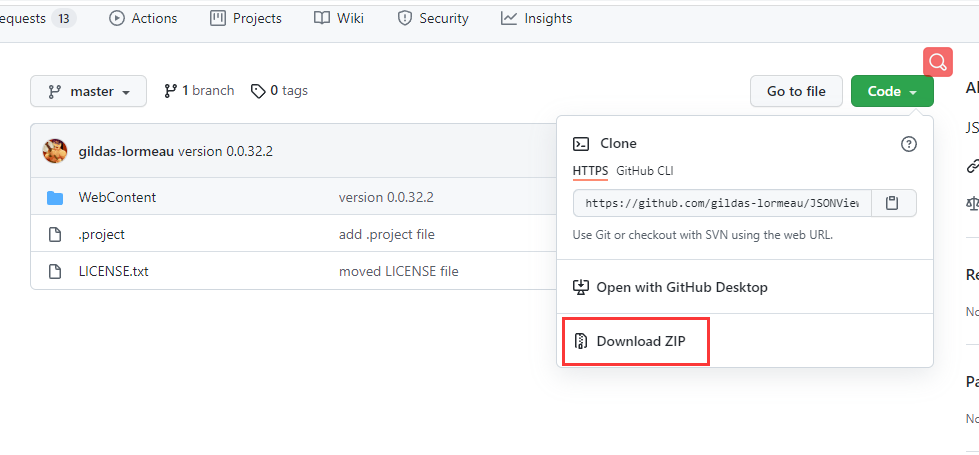
Task: Click the clipboard copy URL icon
Action: click(893, 203)
